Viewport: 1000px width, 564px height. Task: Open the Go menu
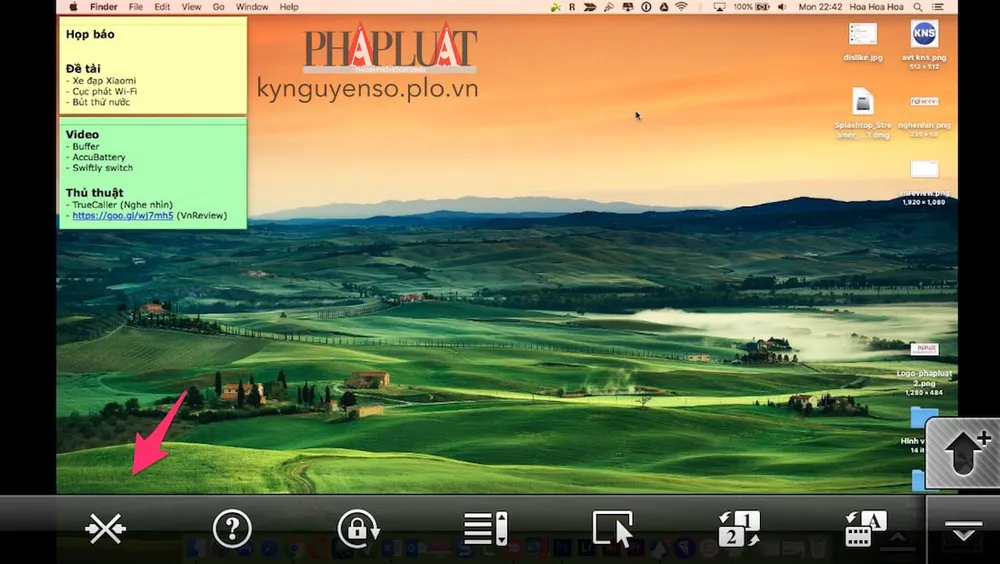[218, 7]
